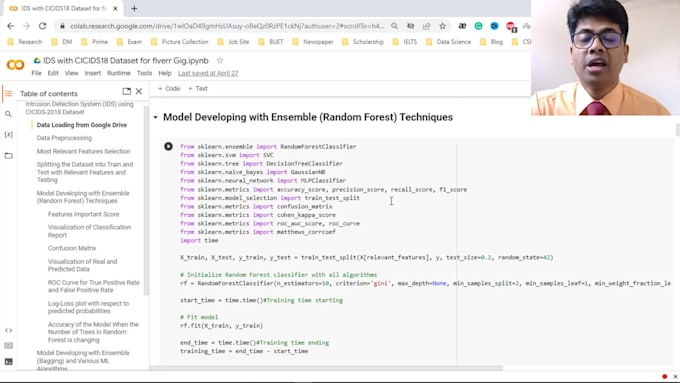Click the Table of contents vertical scrollbar

point(146,200)
